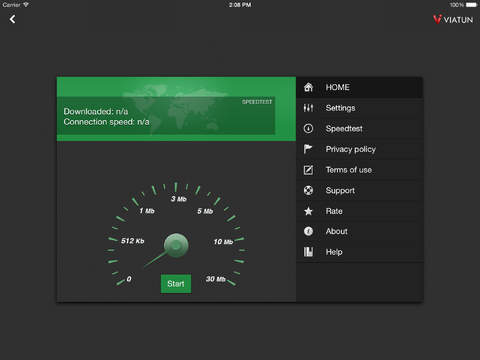Click the Help book icon

pyautogui.click(x=308, y=252)
